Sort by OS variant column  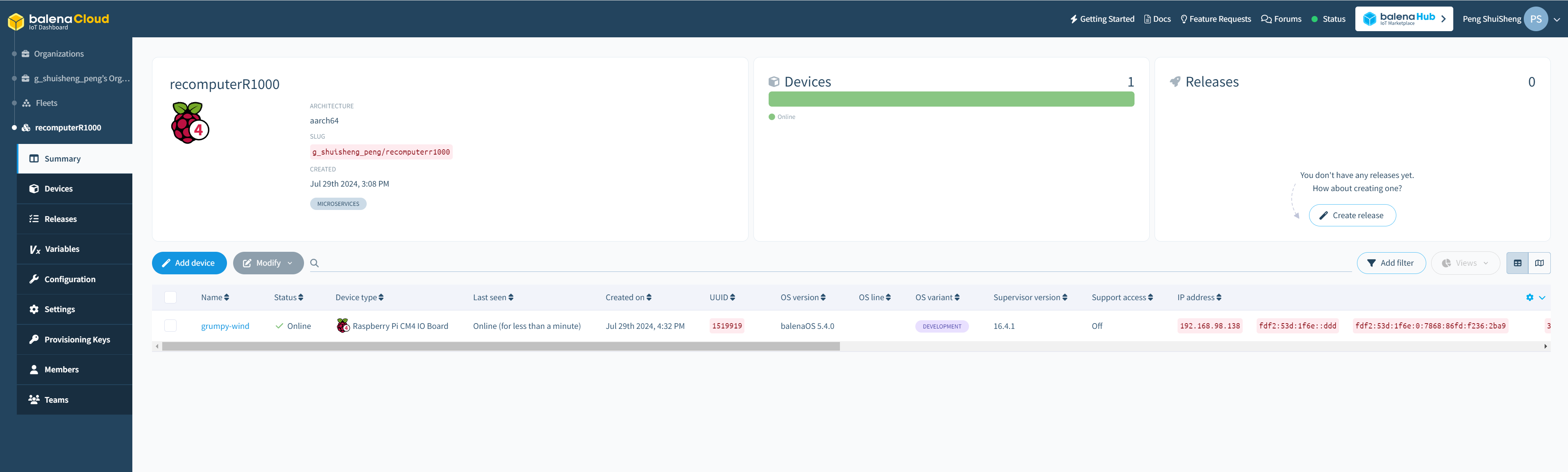[937, 298]
